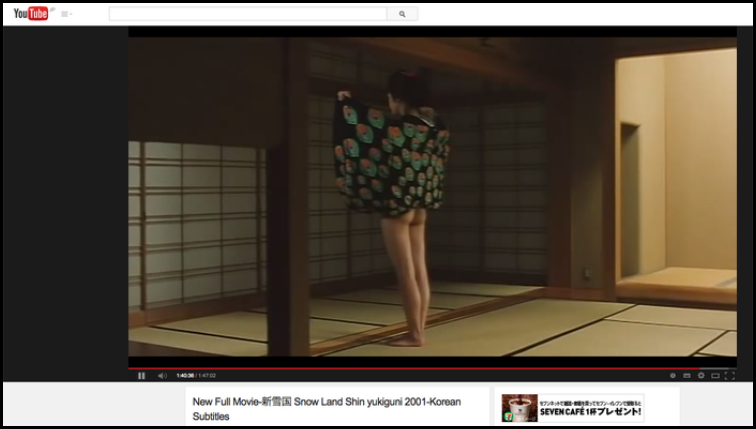The height and width of the screenshot is (429, 756).
Task: Mute the video using the speaker icon
Action: pyautogui.click(x=162, y=375)
